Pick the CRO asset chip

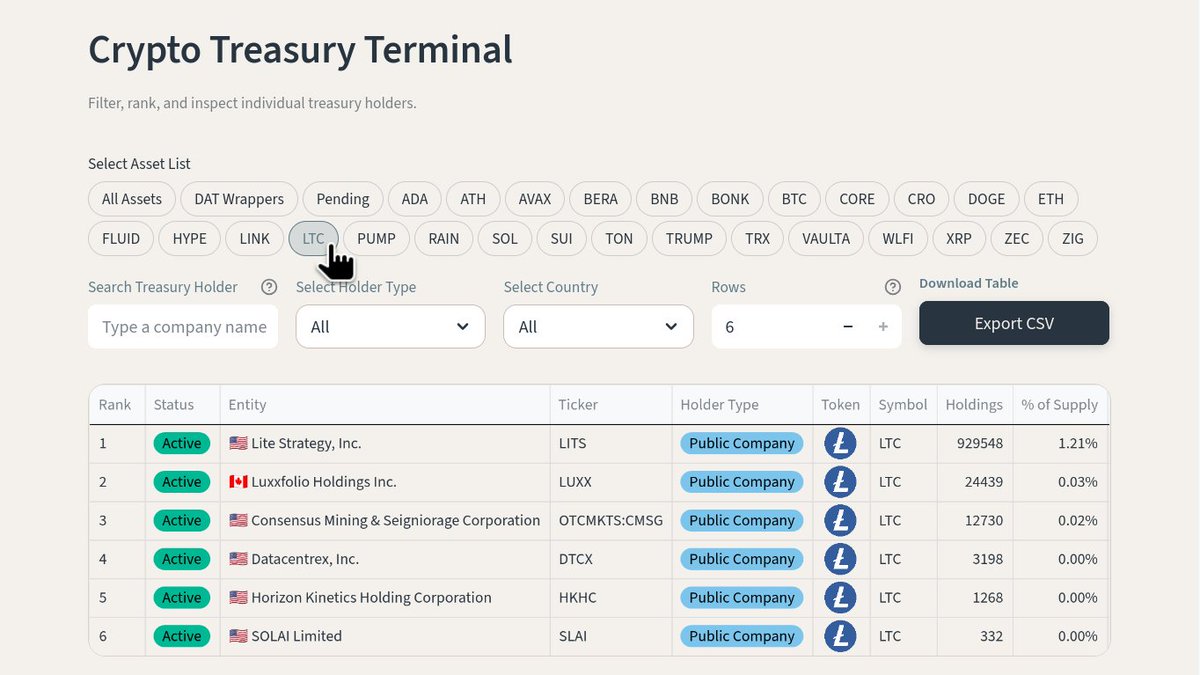coord(922,199)
